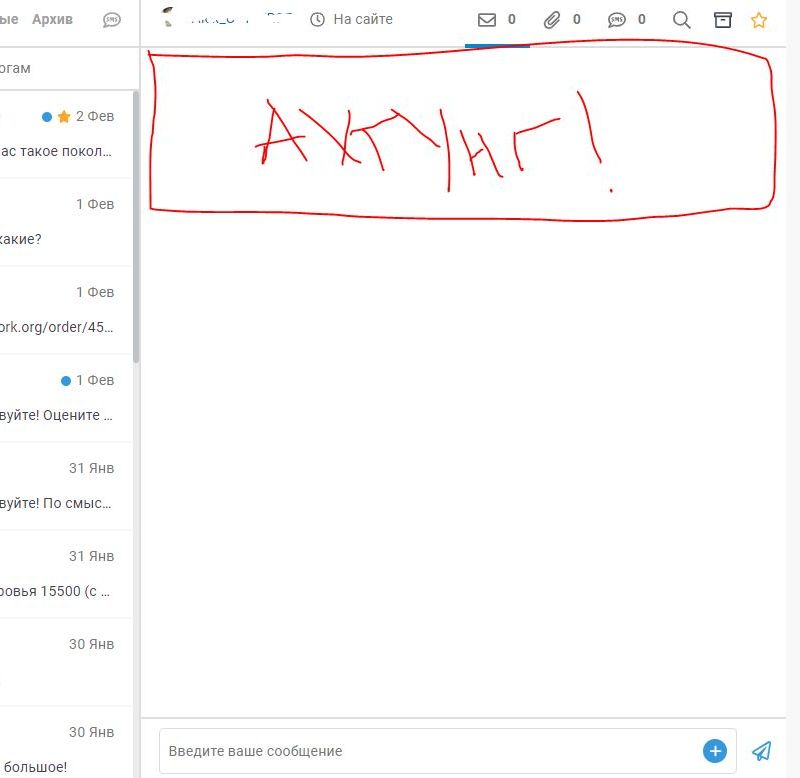Click the send message paper plane icon
800x778 pixels.
762,751
